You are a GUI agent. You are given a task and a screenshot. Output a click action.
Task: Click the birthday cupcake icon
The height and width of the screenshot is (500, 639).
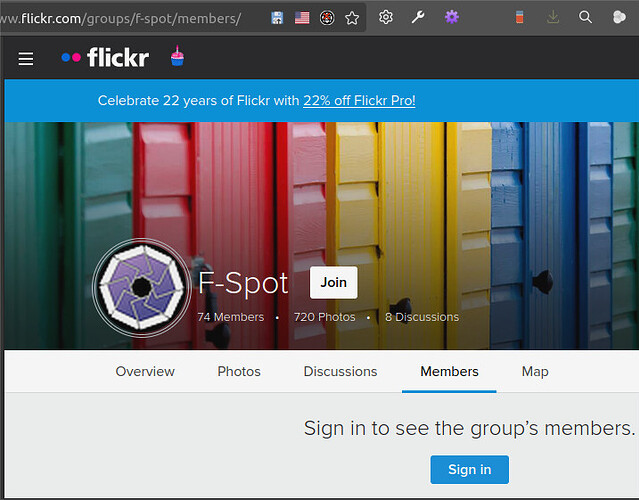(x=177, y=56)
